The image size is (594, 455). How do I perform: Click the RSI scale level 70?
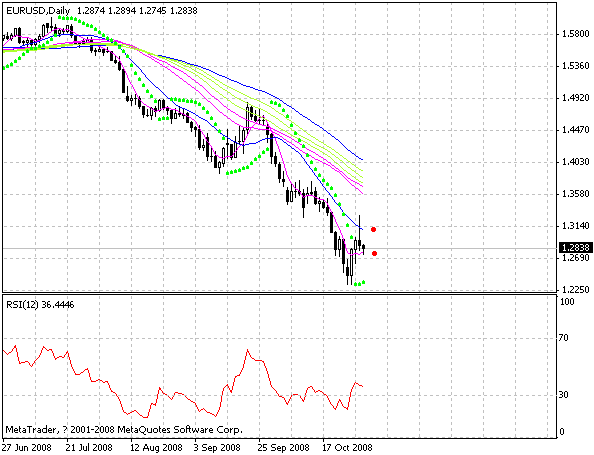click(x=564, y=338)
